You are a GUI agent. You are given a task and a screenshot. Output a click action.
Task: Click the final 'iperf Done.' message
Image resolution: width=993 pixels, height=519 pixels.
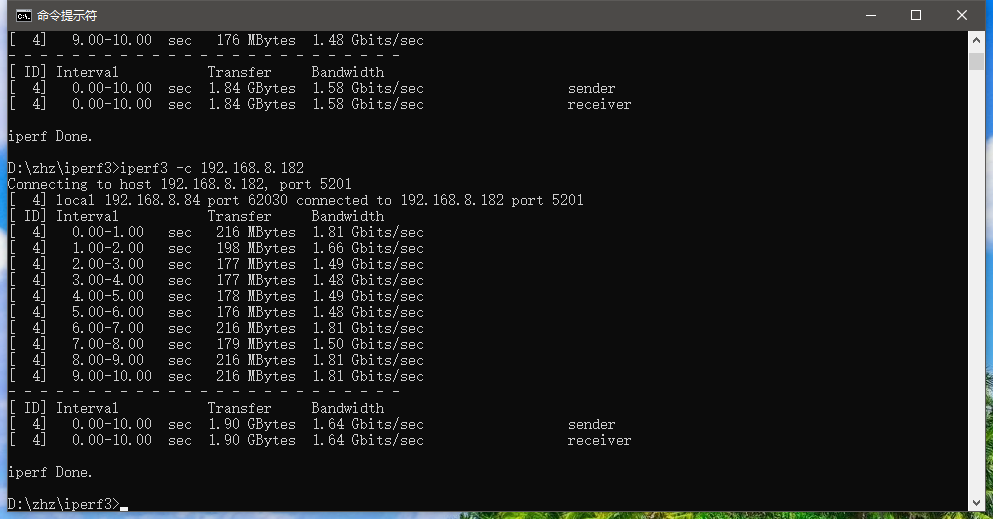point(50,472)
